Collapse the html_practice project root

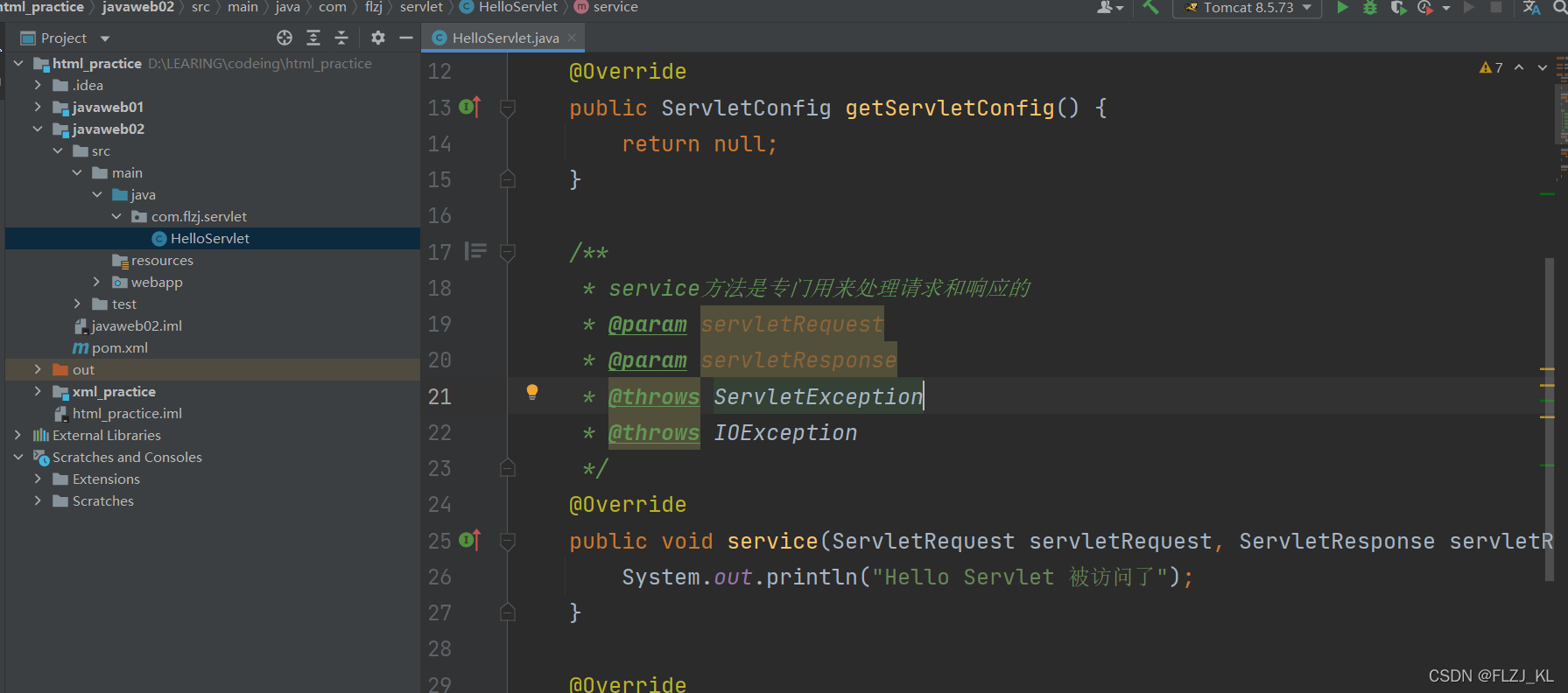click(x=18, y=63)
